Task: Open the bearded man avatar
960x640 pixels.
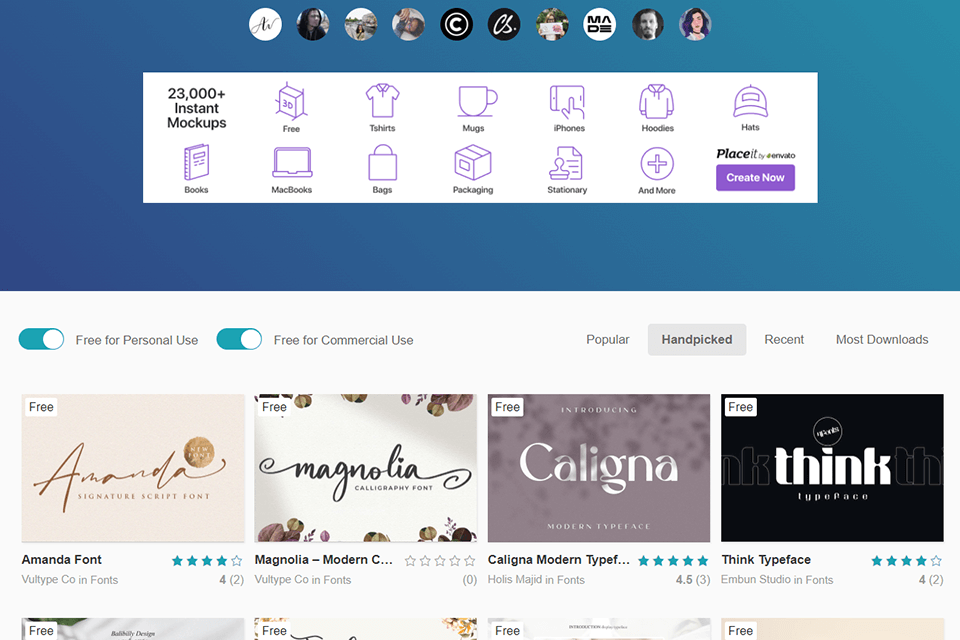Action: point(647,24)
